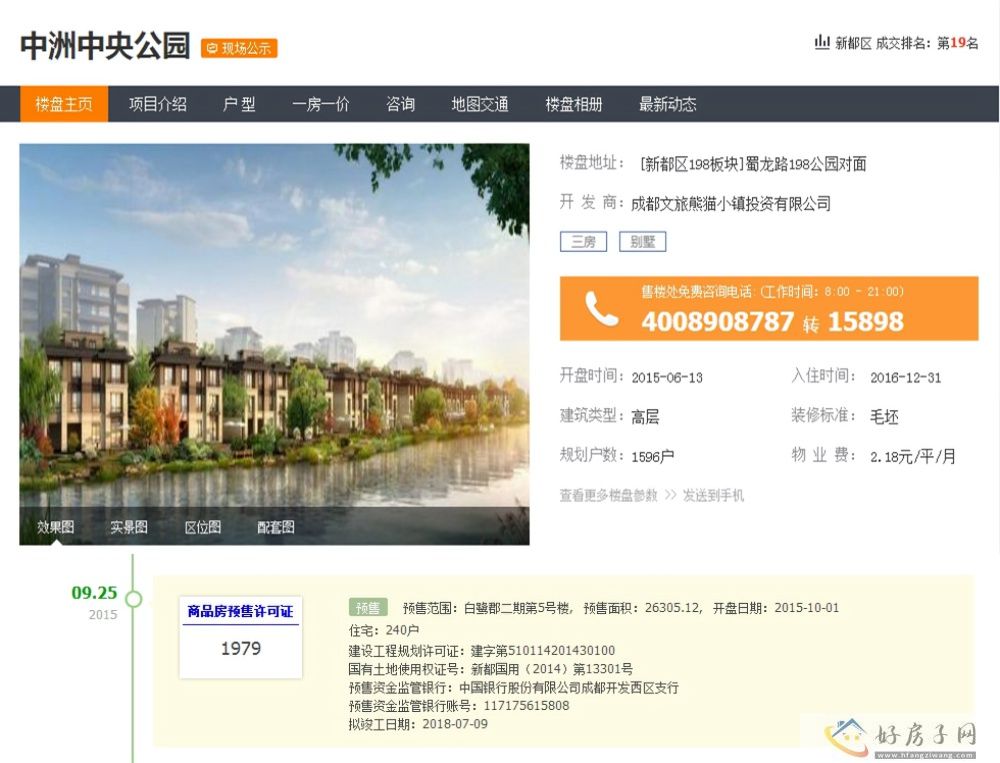Image resolution: width=1000 pixels, height=763 pixels.
Task: Click the 别墅 tag
Action: click(x=642, y=242)
